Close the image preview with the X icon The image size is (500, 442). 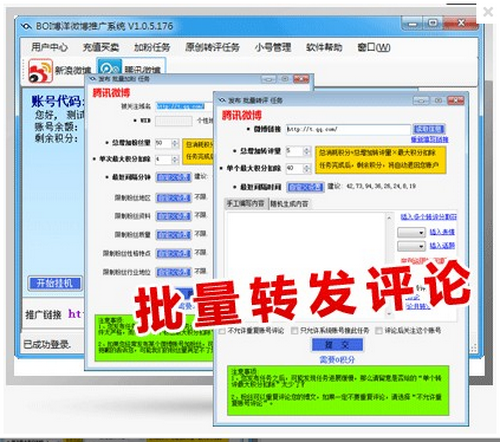click(488, 12)
